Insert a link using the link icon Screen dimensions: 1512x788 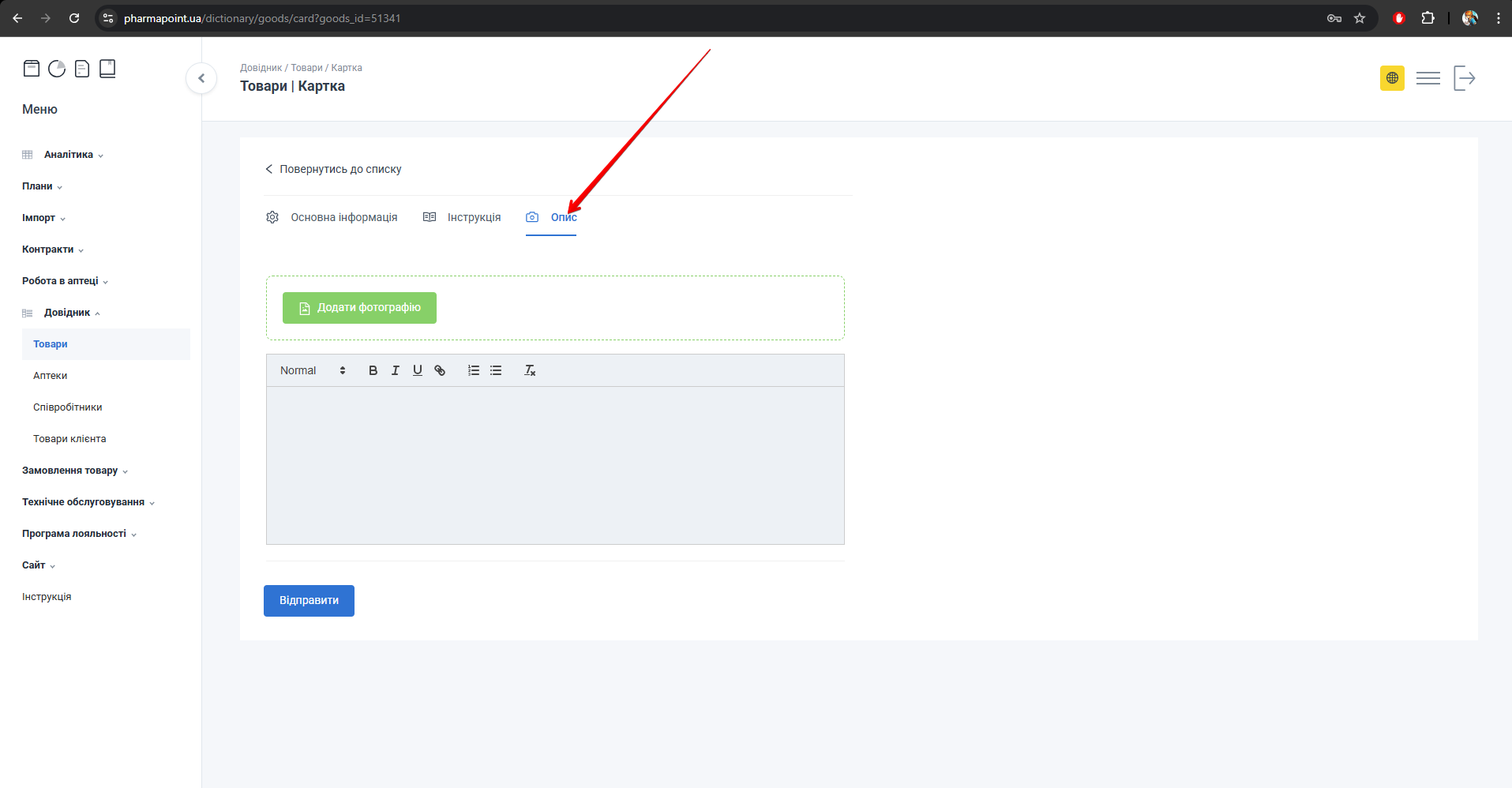tap(440, 370)
